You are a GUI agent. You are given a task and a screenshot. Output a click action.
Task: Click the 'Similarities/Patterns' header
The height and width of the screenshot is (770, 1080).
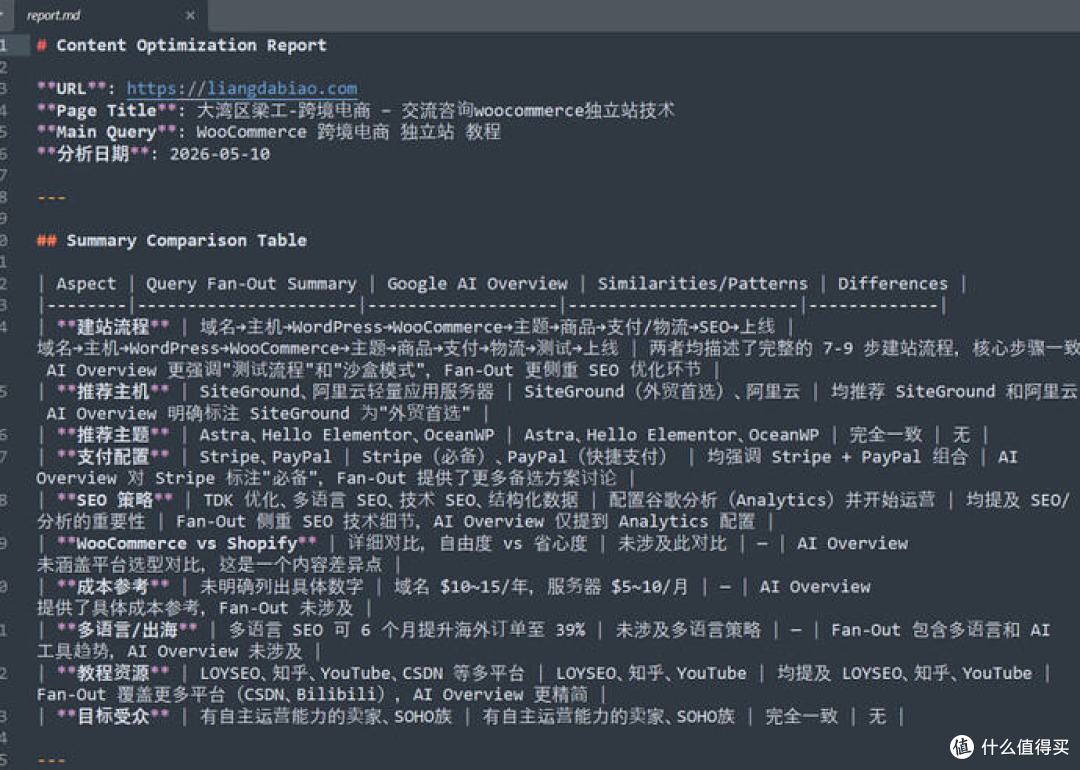[703, 284]
